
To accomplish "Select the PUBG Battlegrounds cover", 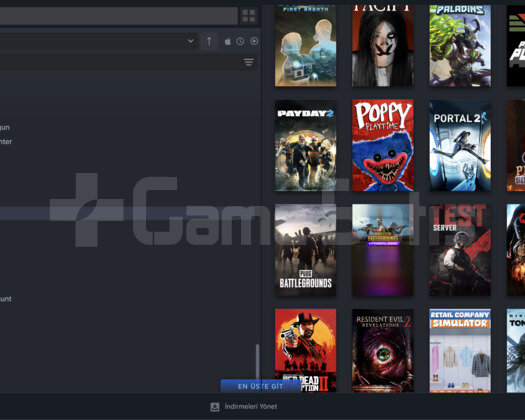I will coord(305,250).
